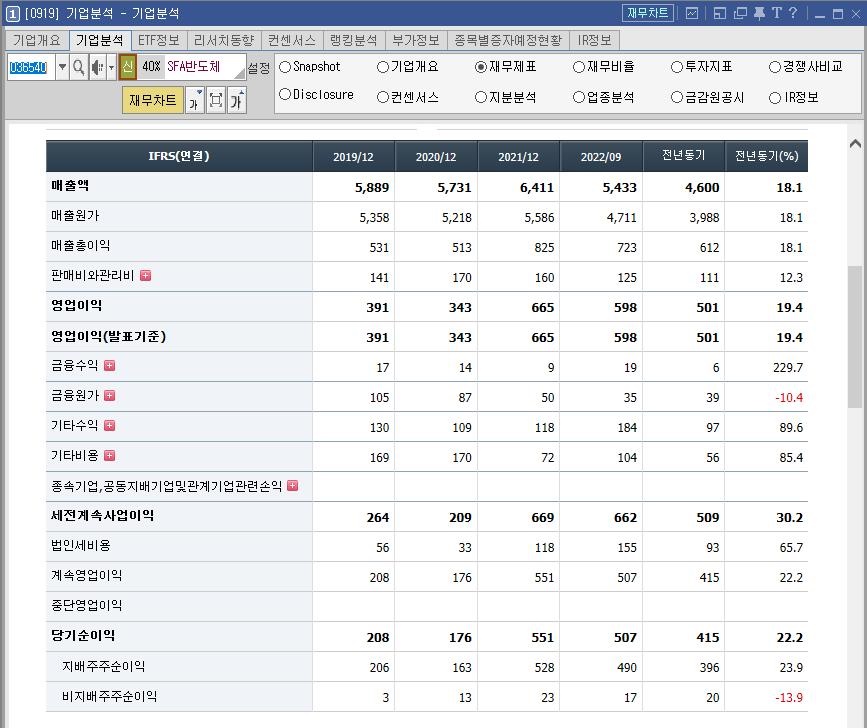This screenshot has height=728, width=867.
Task: Switch to the 리서치동향 tab
Action: 224,40
